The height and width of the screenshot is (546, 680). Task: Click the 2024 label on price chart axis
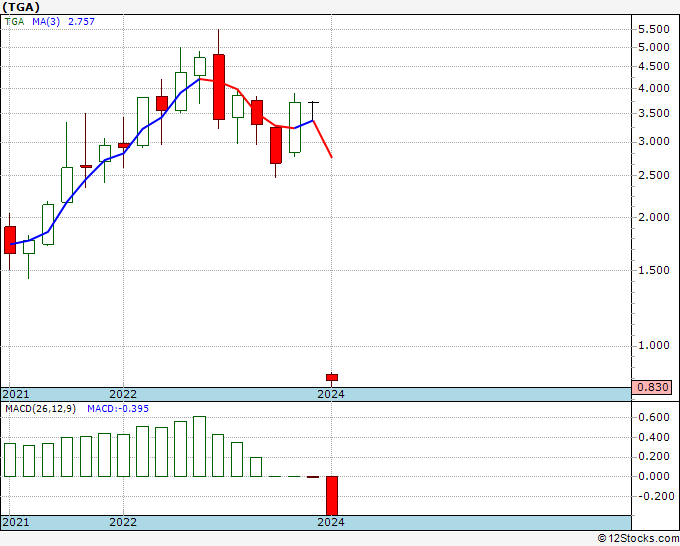pos(331,394)
